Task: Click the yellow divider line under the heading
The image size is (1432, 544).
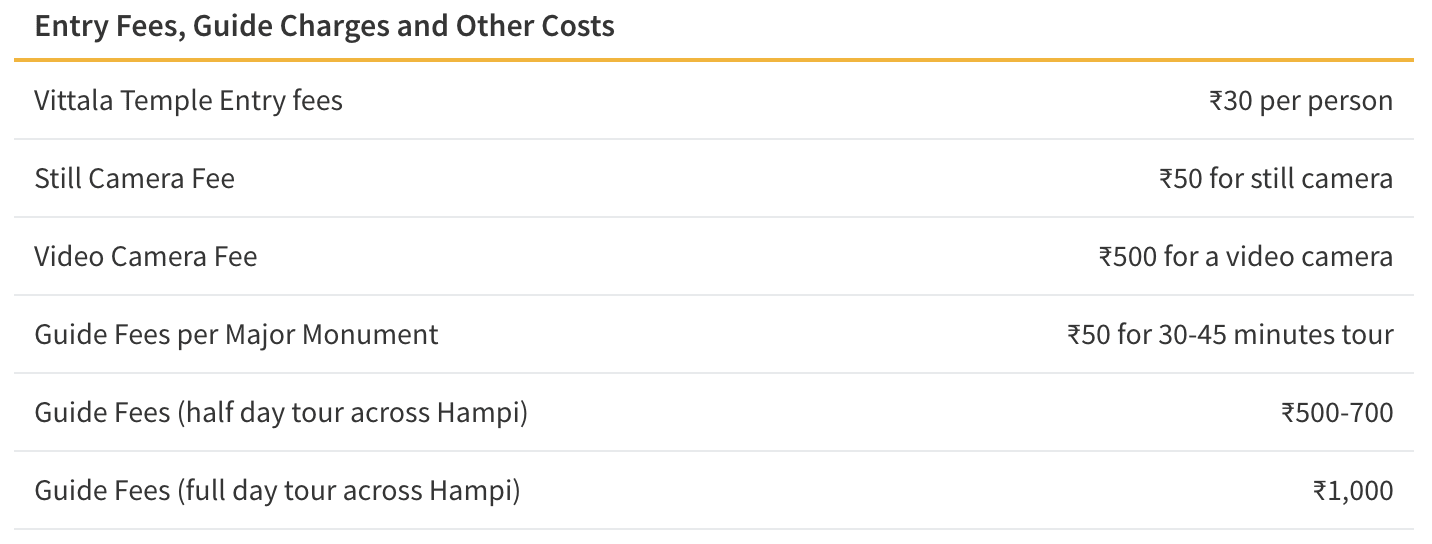Action: pyautogui.click(x=714, y=60)
